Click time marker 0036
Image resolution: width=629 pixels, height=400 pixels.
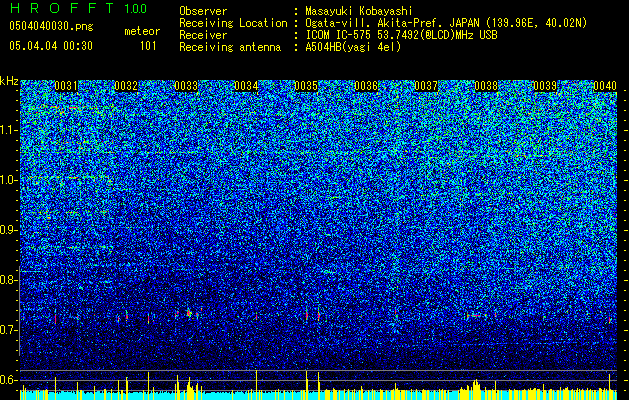366,86
